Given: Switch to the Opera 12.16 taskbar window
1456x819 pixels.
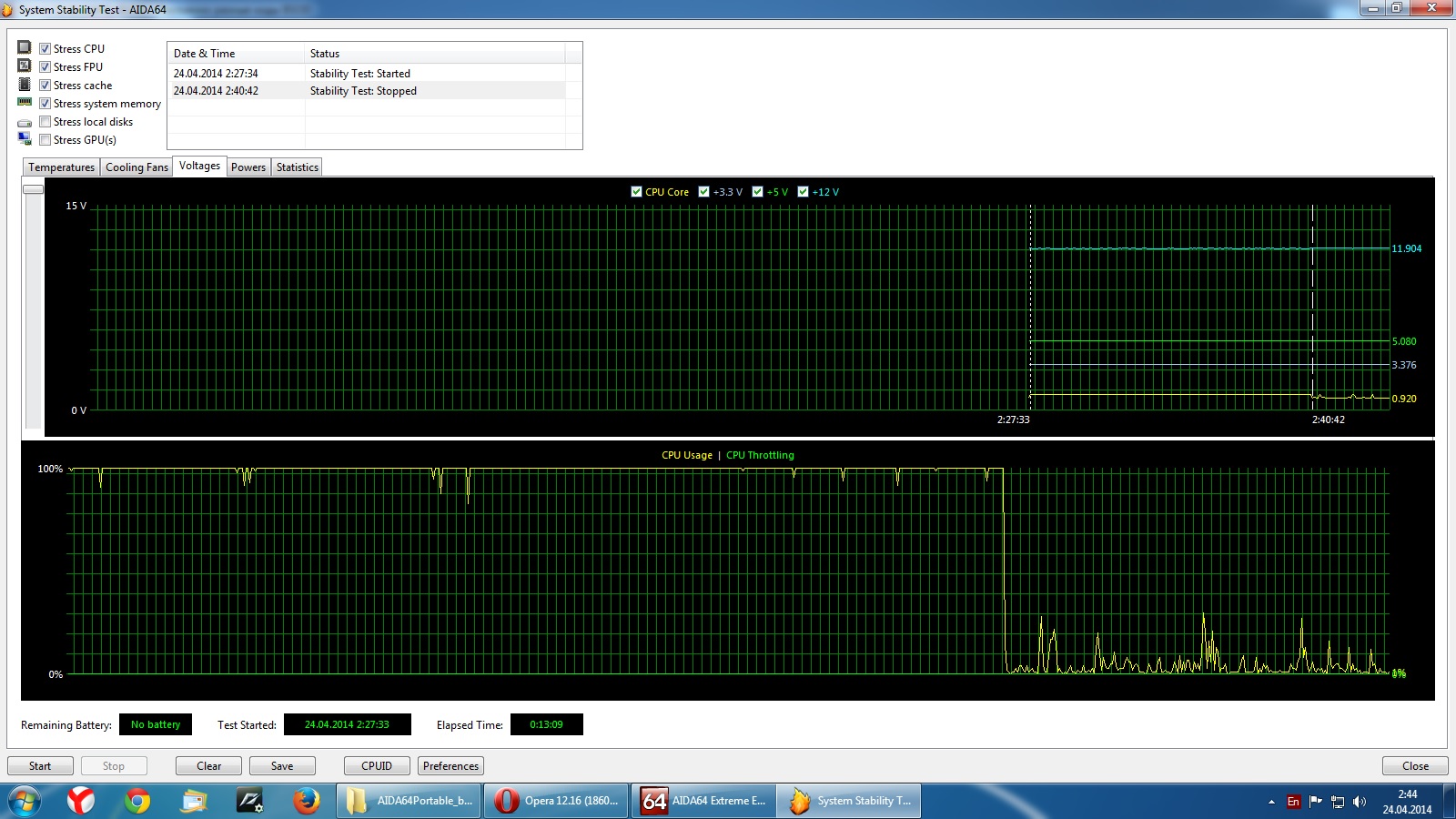Looking at the screenshot, I should pos(556,801).
